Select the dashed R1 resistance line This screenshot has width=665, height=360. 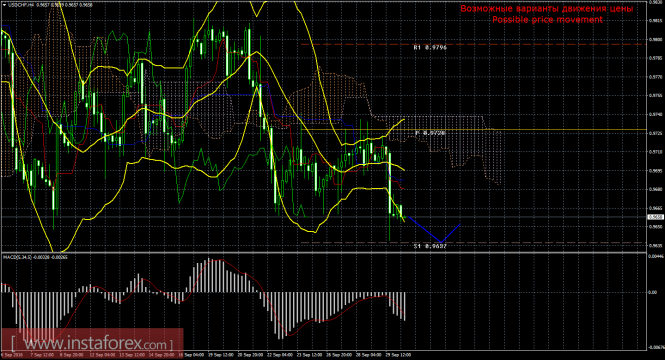474,44
